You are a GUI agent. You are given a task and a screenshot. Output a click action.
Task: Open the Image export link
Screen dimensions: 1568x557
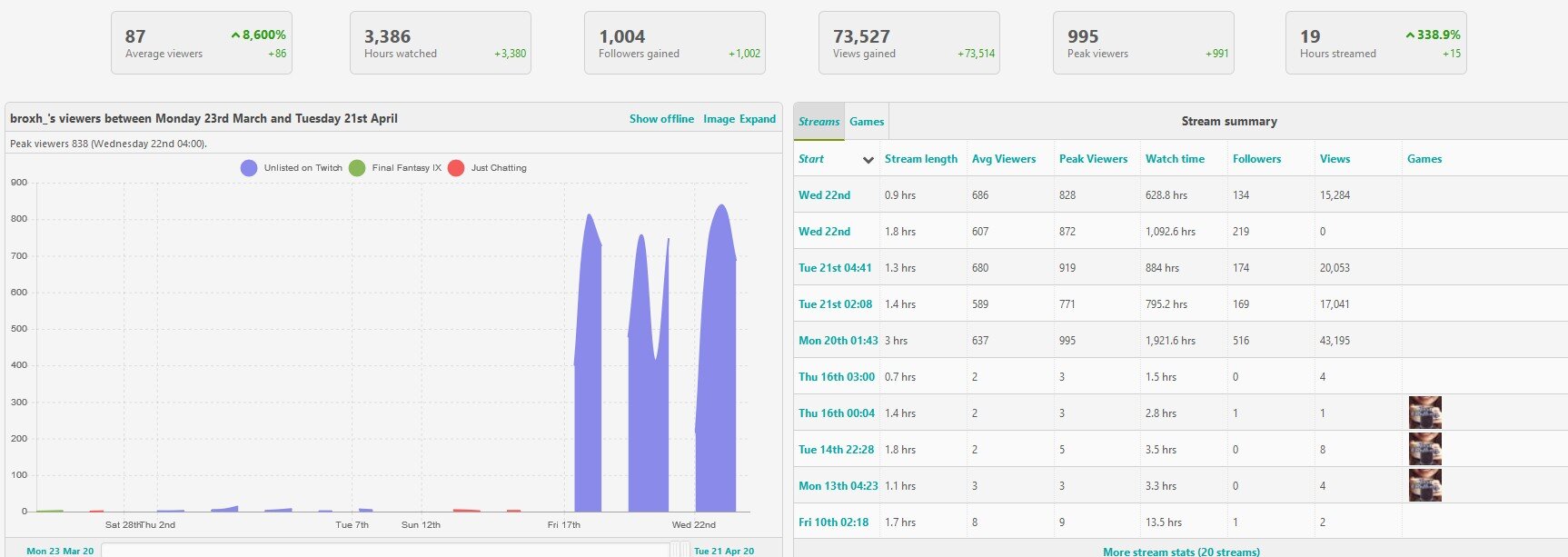pyautogui.click(x=719, y=119)
